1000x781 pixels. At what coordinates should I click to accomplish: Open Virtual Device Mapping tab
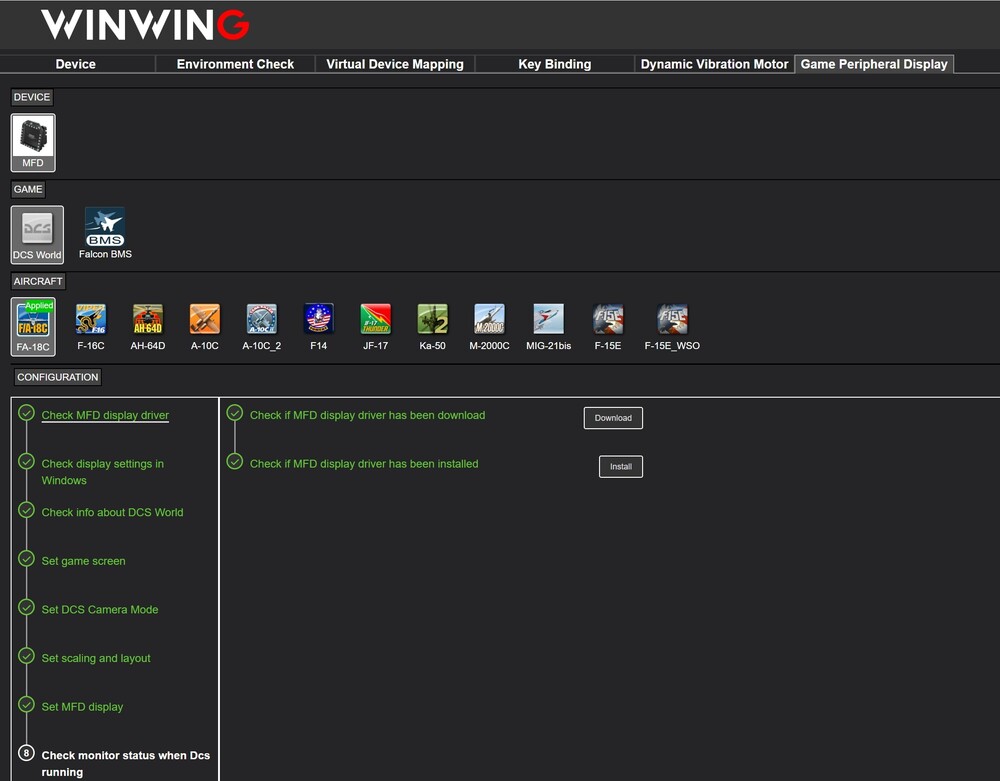pyautogui.click(x=395, y=64)
